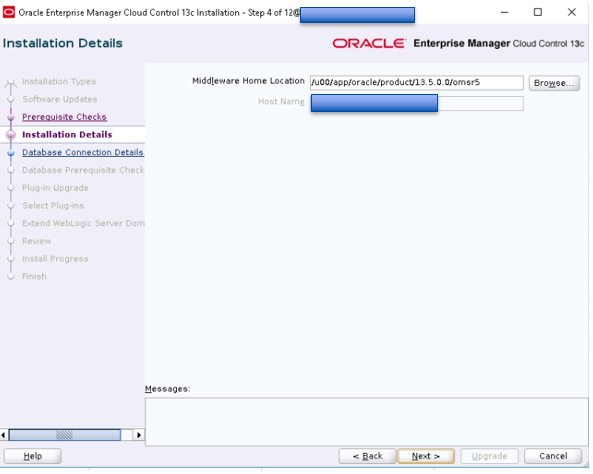Click the Prerequisite Checks step bullet
This screenshot has width=593, height=474.
coord(11,117)
